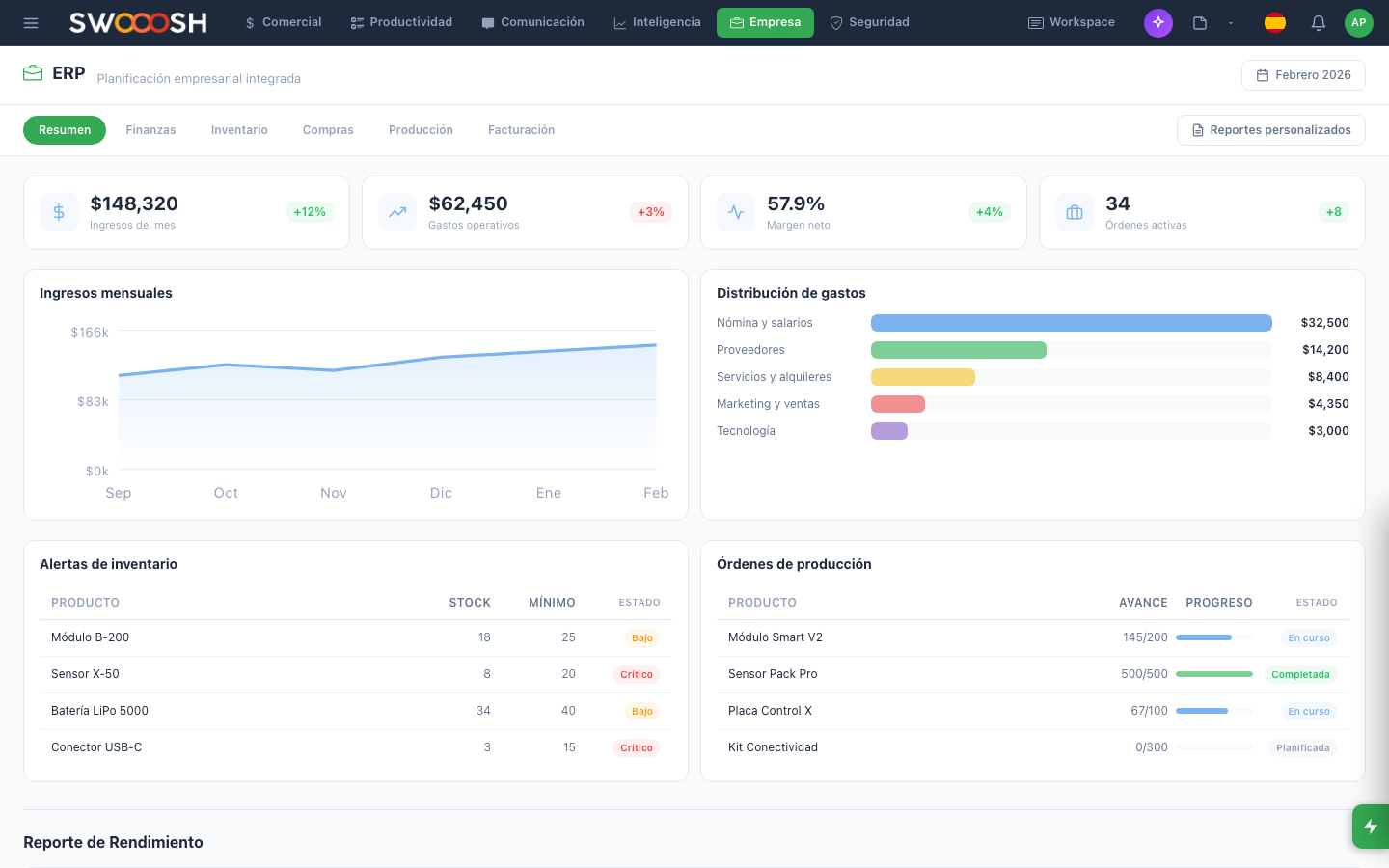1389x868 pixels.
Task: Open the notifications bell
Action: click(x=1318, y=22)
